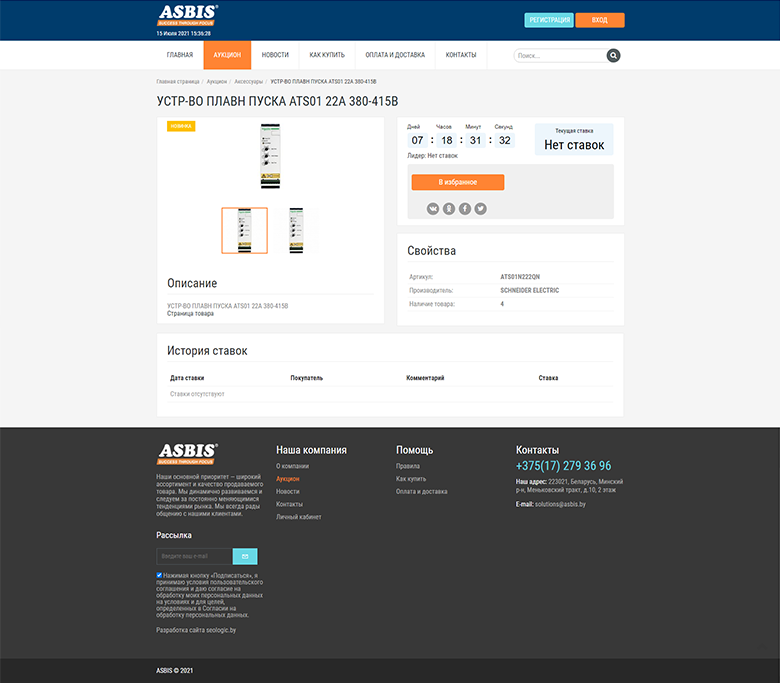
Task: Share the lot on VK
Action: coord(433,208)
